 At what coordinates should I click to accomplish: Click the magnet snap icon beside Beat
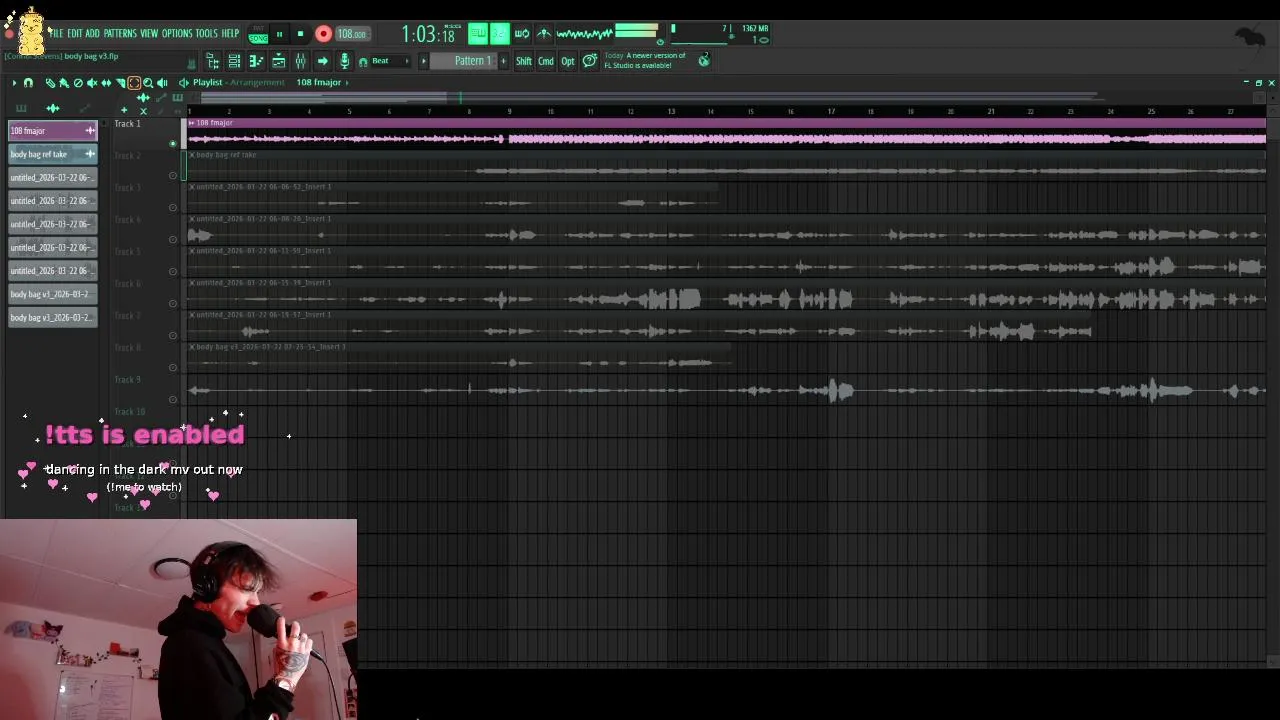(363, 62)
